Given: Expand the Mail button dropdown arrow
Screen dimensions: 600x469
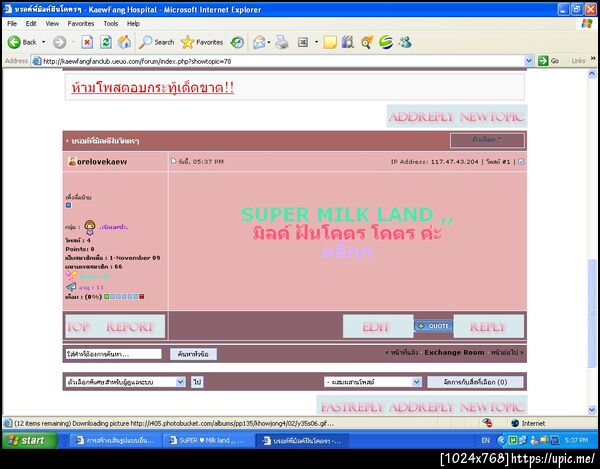Looking at the screenshot, I should [x=269, y=42].
